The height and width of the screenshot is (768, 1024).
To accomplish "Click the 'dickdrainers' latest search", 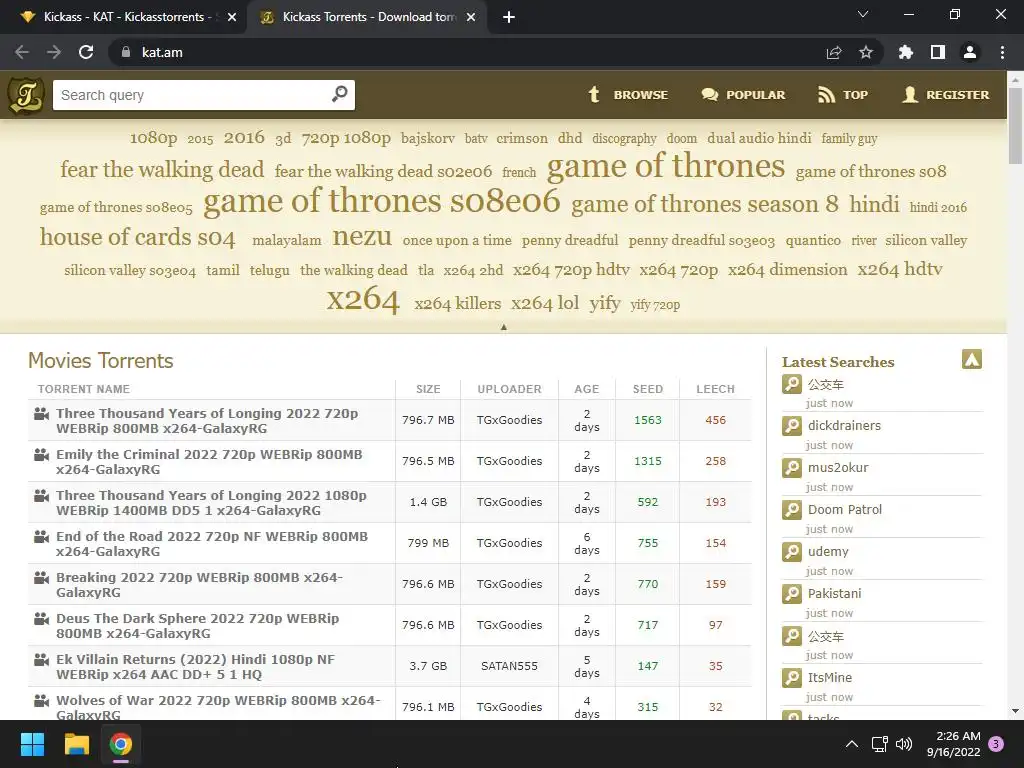I will [x=844, y=426].
